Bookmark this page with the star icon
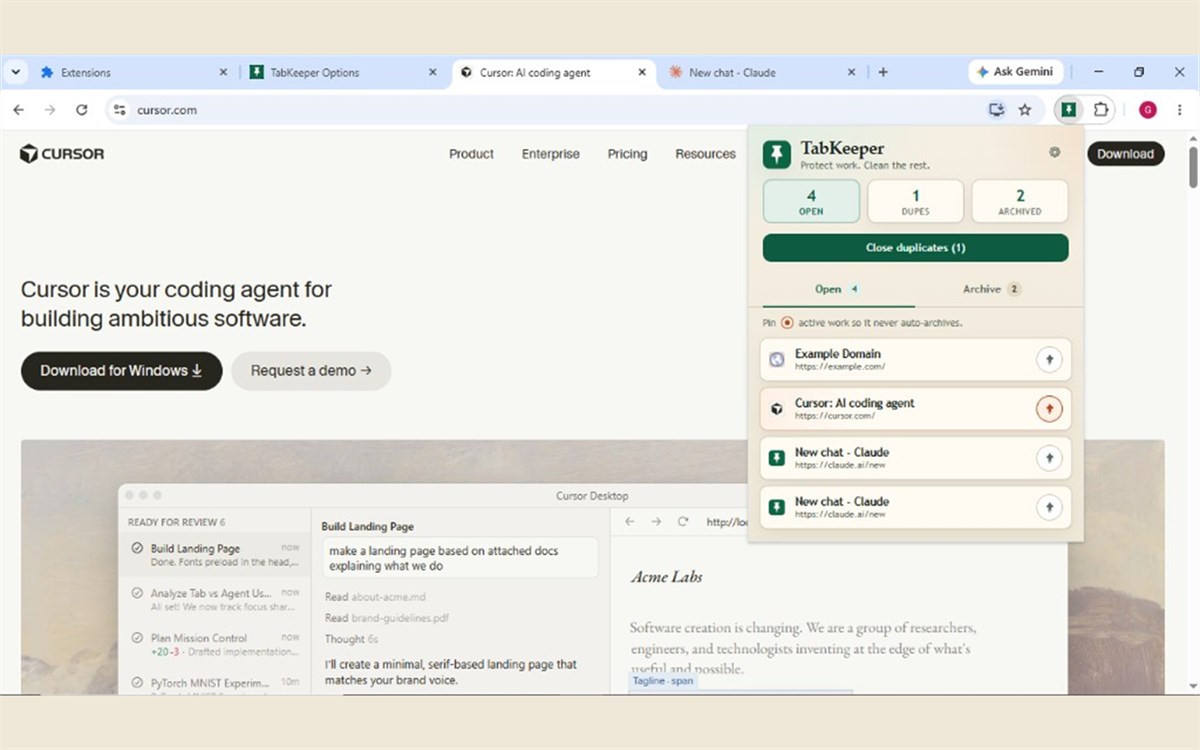This screenshot has height=750, width=1200. [x=1025, y=110]
